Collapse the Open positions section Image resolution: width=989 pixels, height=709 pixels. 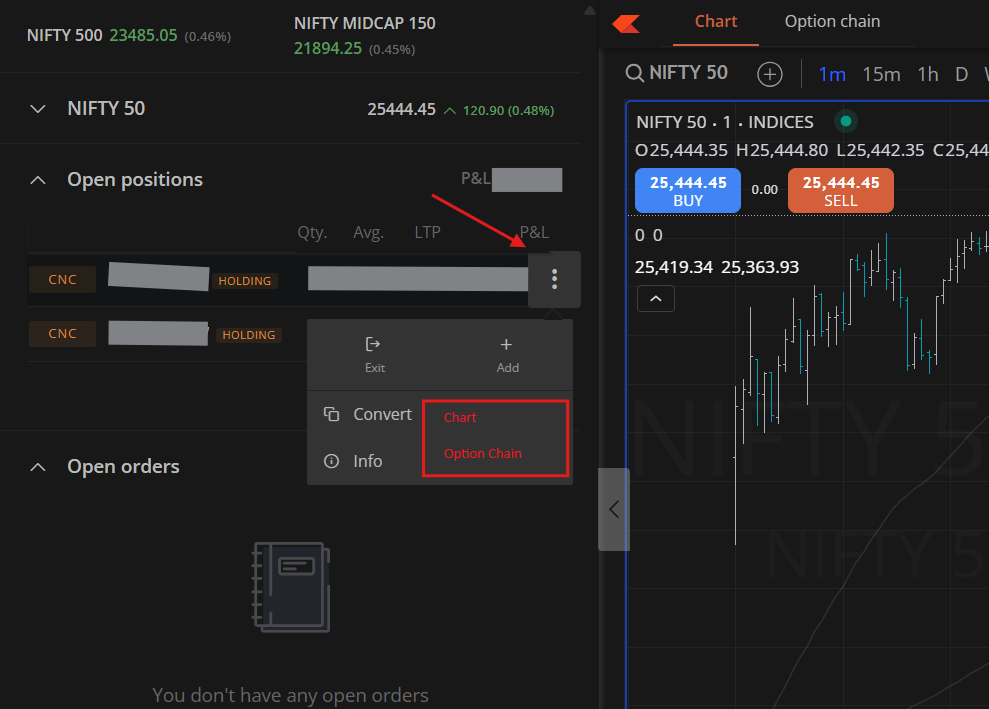[38, 180]
